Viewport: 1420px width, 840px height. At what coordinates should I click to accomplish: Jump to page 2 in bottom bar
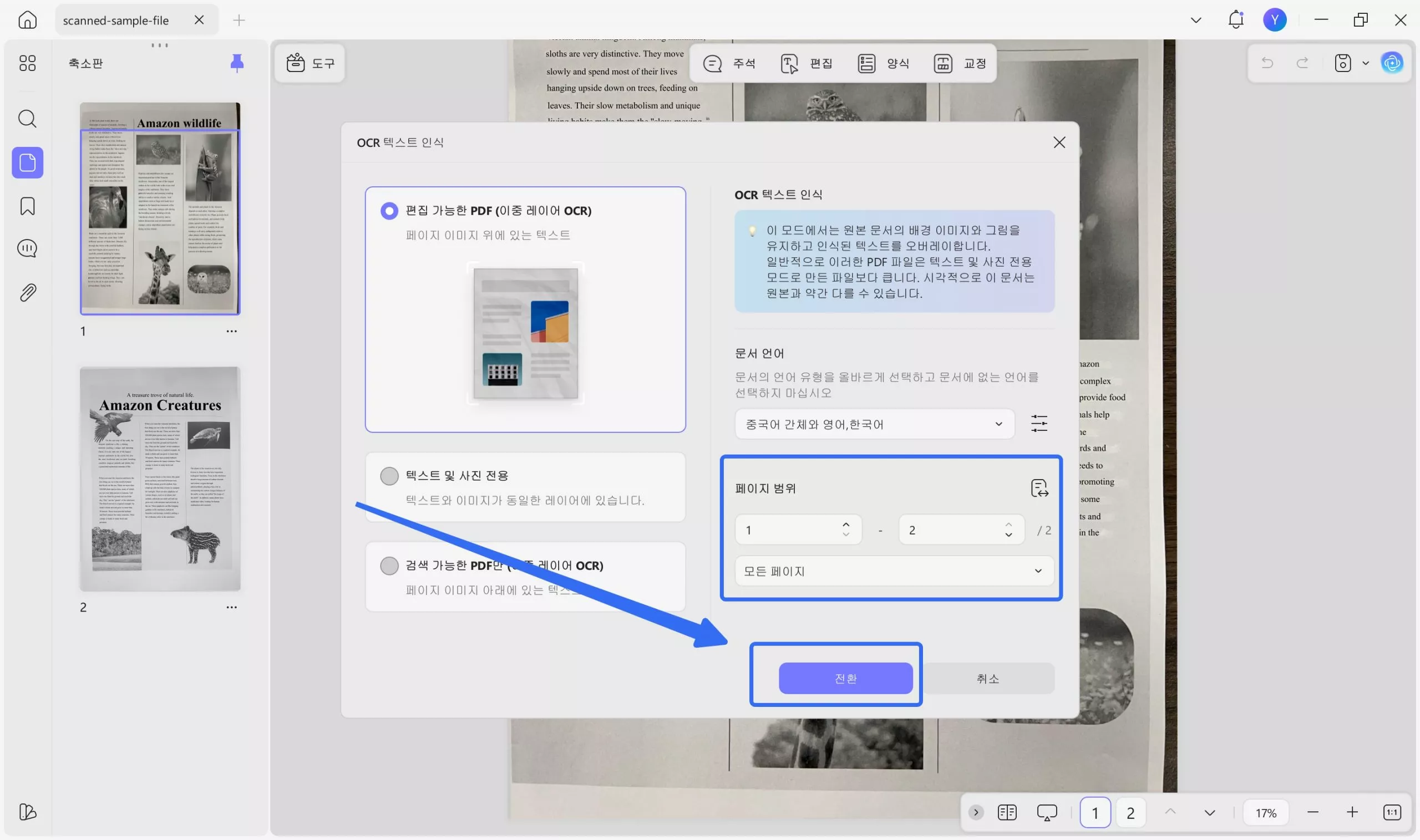pyautogui.click(x=1130, y=813)
